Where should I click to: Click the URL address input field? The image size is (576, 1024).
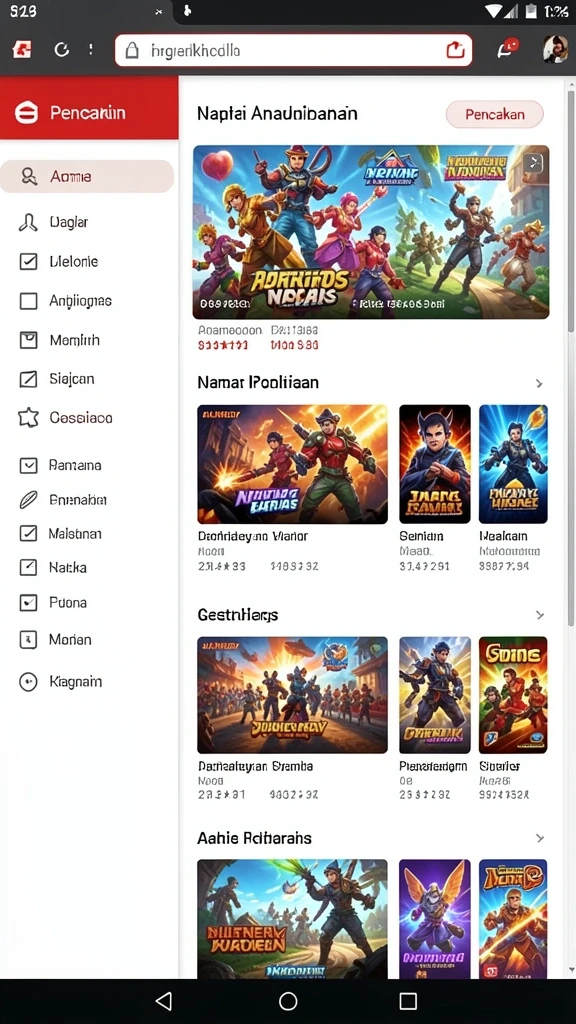pyautogui.click(x=293, y=50)
